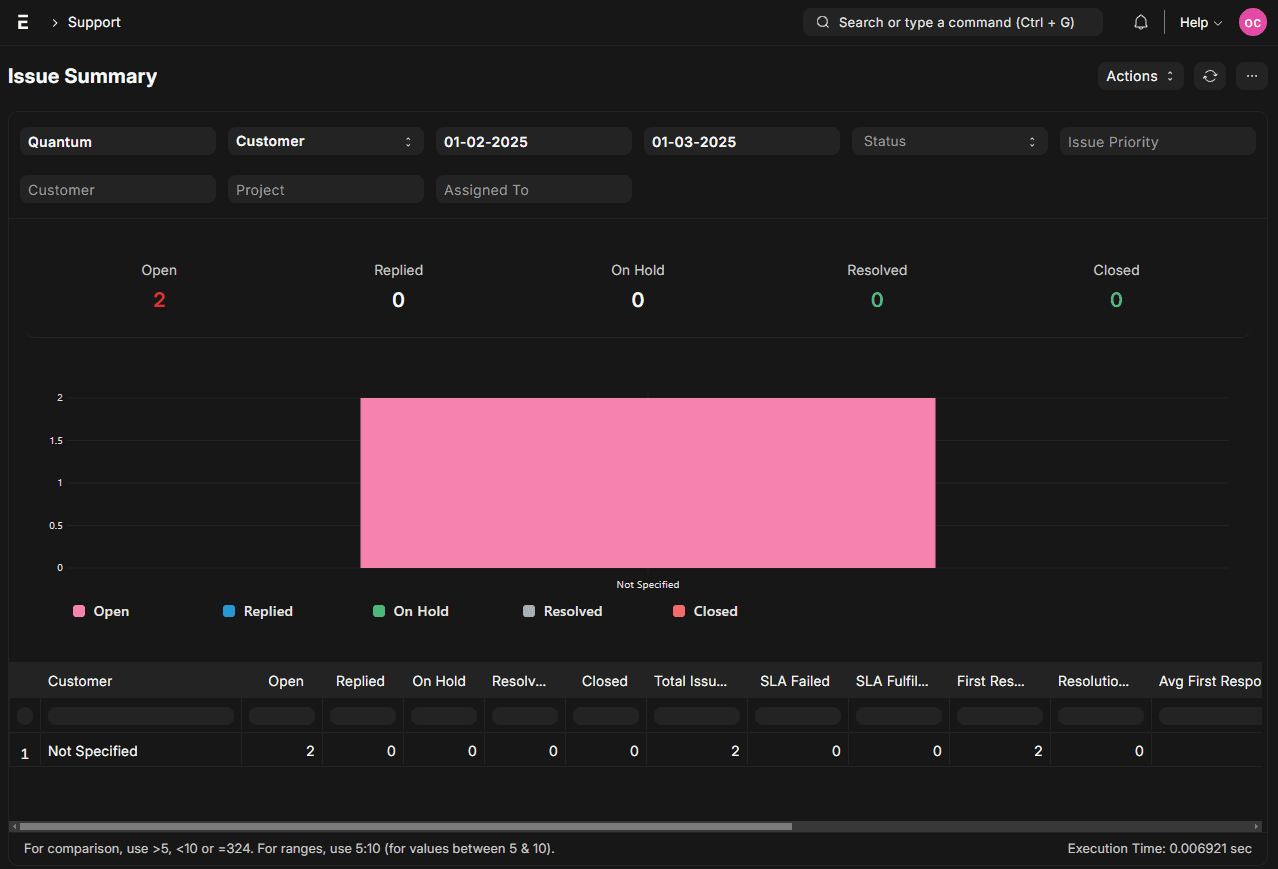Click the Closed column header
This screenshot has width=1278, height=869.
[605, 681]
